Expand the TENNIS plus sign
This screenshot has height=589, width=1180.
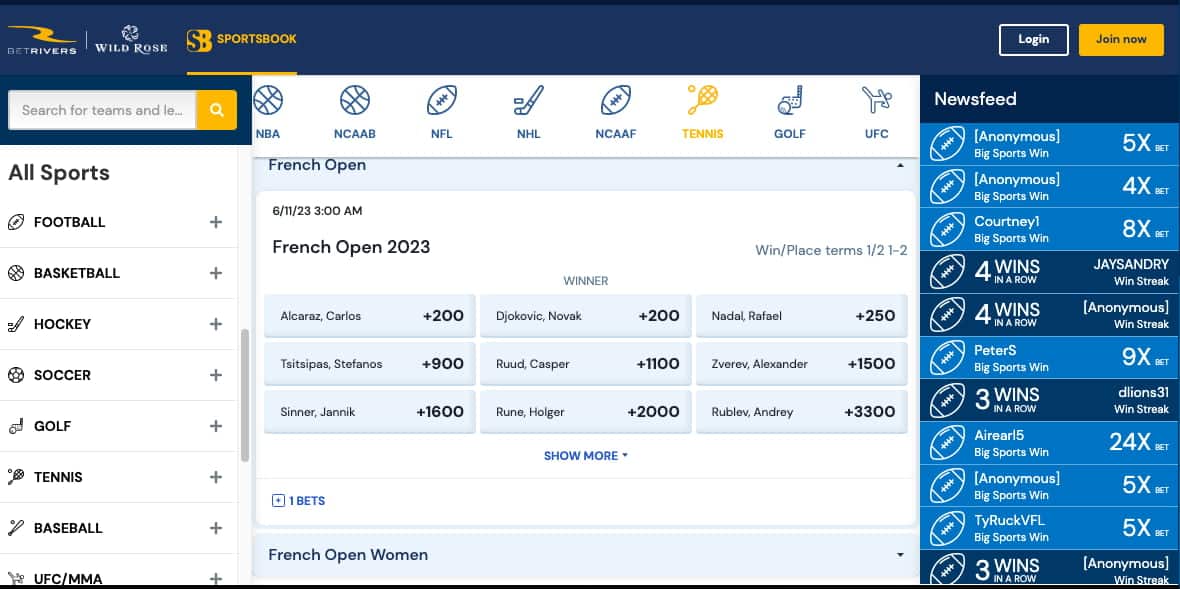click(216, 477)
